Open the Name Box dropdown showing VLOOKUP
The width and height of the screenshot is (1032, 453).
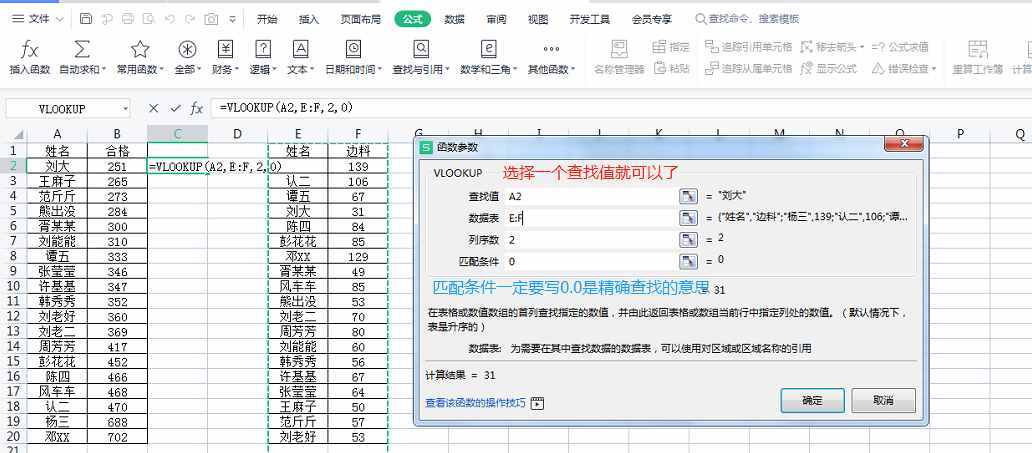(x=124, y=109)
